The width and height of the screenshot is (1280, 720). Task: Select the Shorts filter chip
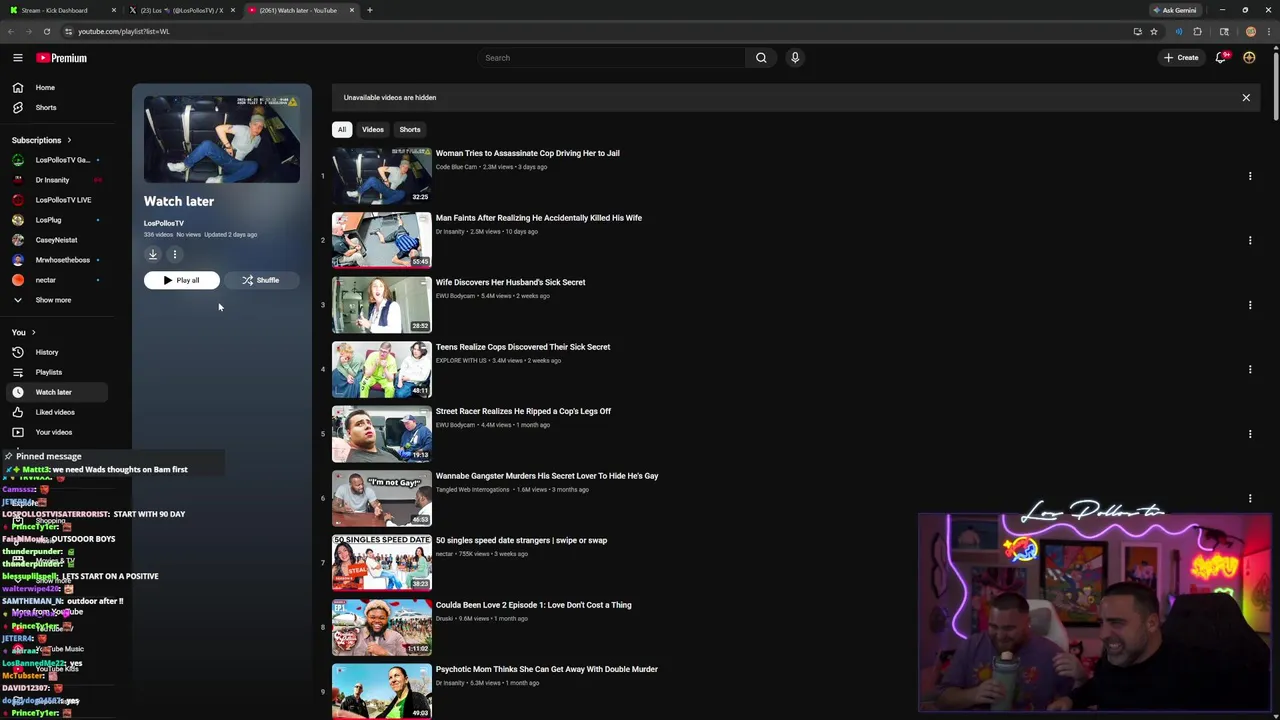(410, 129)
